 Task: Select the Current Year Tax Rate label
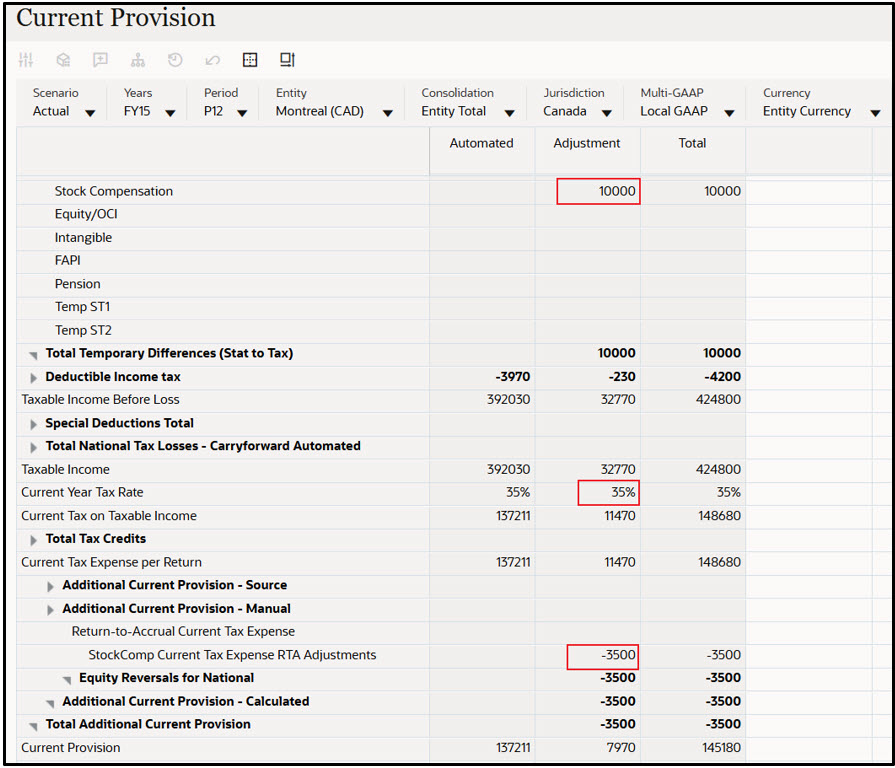click(82, 492)
